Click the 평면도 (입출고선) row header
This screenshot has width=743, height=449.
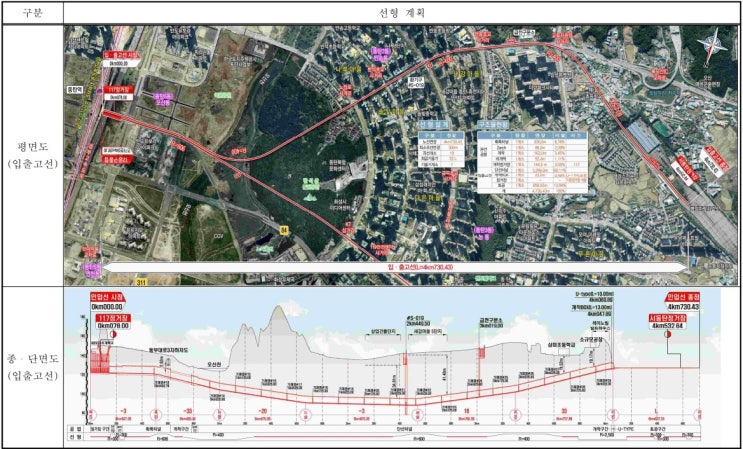click(32, 154)
